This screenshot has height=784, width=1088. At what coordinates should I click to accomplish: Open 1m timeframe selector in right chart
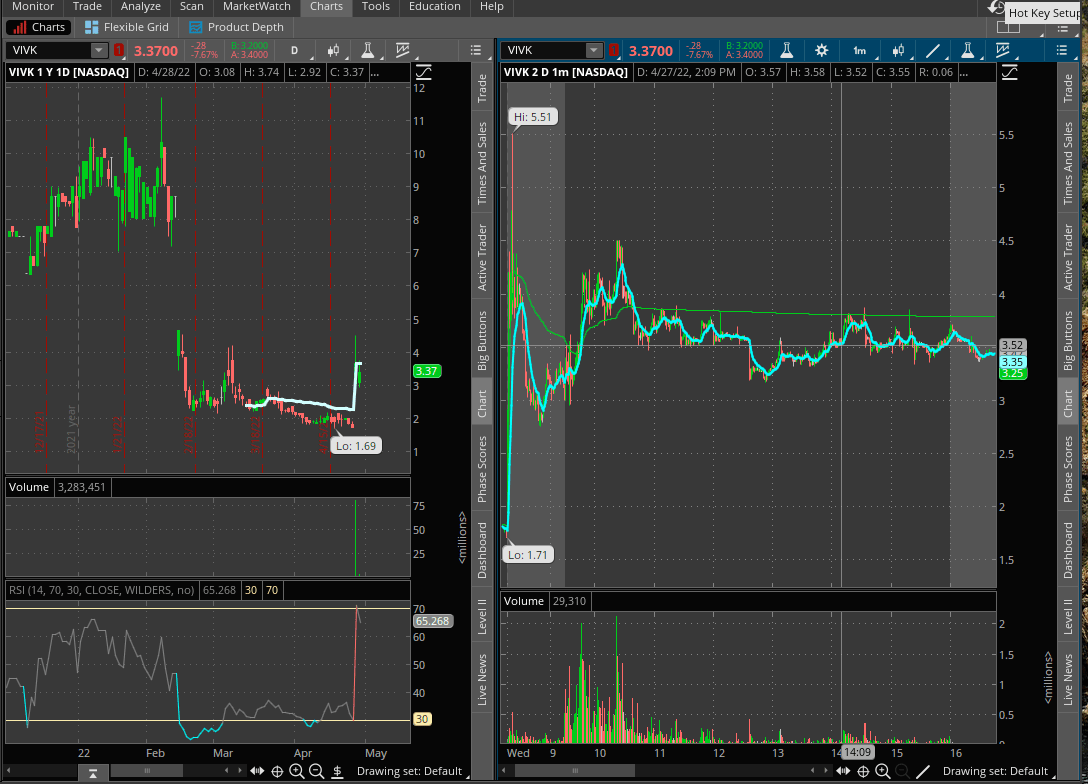coord(860,50)
